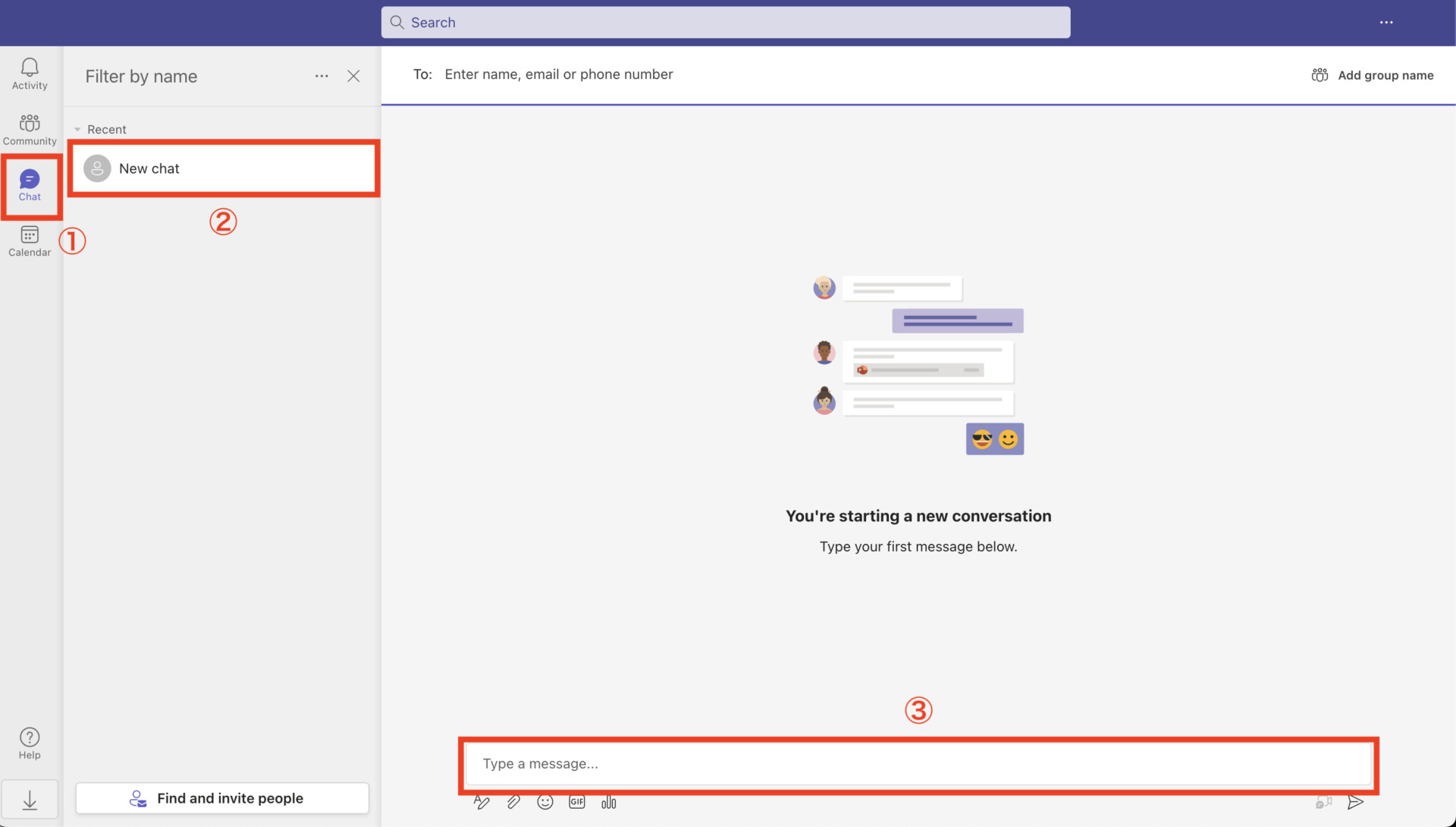Send the message with the send arrow
This screenshot has height=827, width=1456.
(1355, 802)
